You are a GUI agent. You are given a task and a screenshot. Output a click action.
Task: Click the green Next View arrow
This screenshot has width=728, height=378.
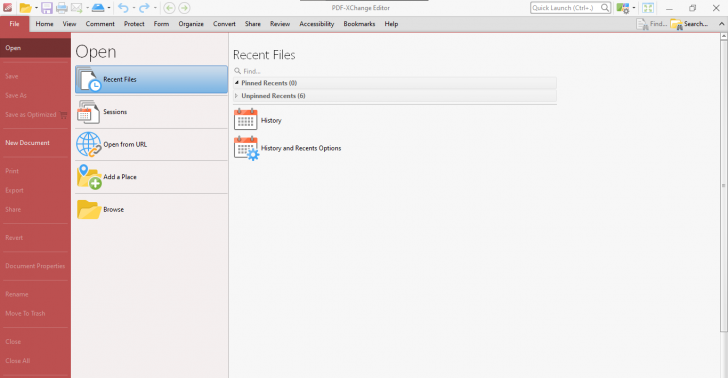[184, 8]
